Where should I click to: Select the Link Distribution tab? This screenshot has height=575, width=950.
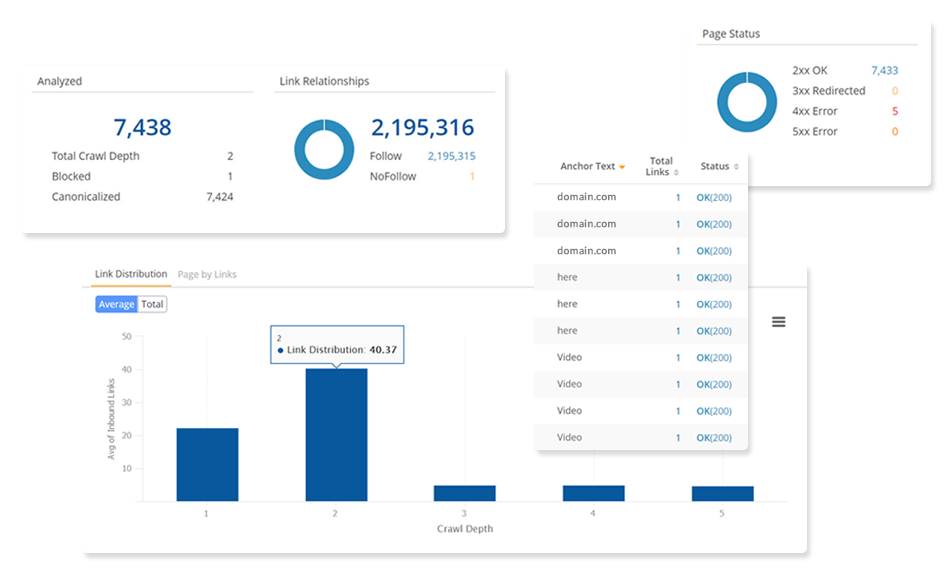131,274
